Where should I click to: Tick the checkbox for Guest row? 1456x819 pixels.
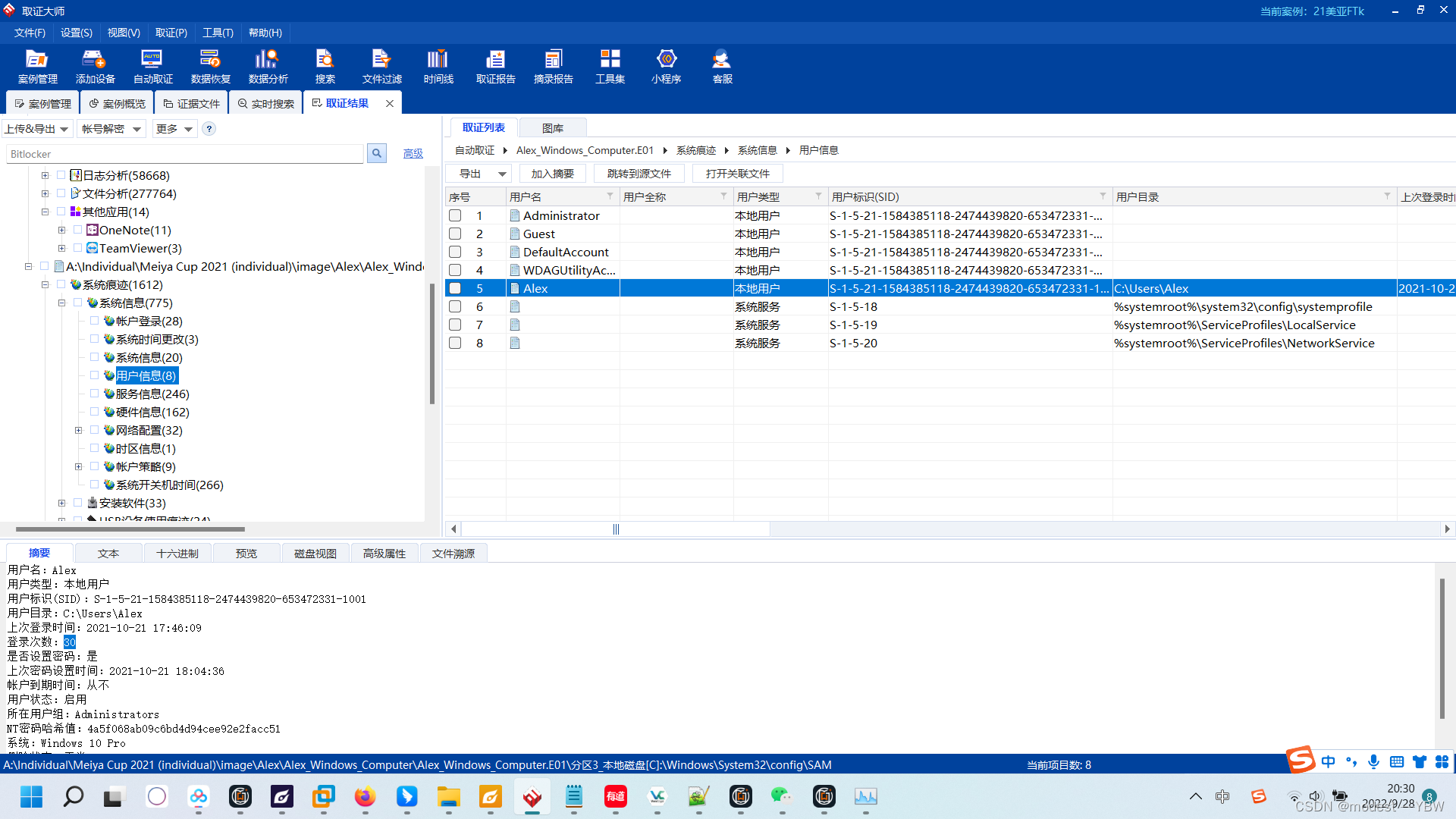pos(455,234)
